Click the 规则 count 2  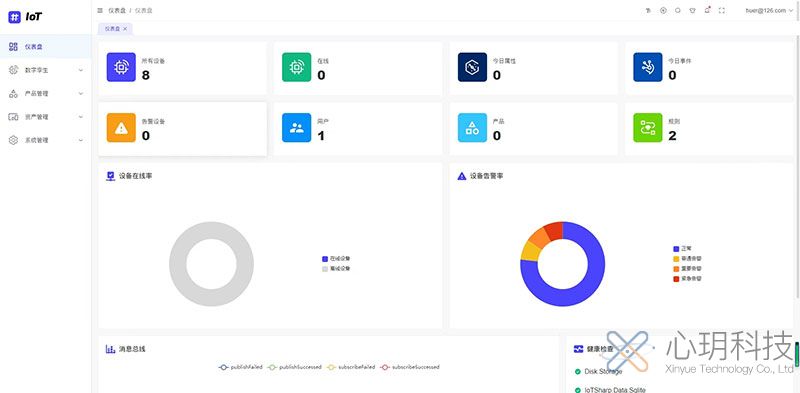[x=672, y=136]
